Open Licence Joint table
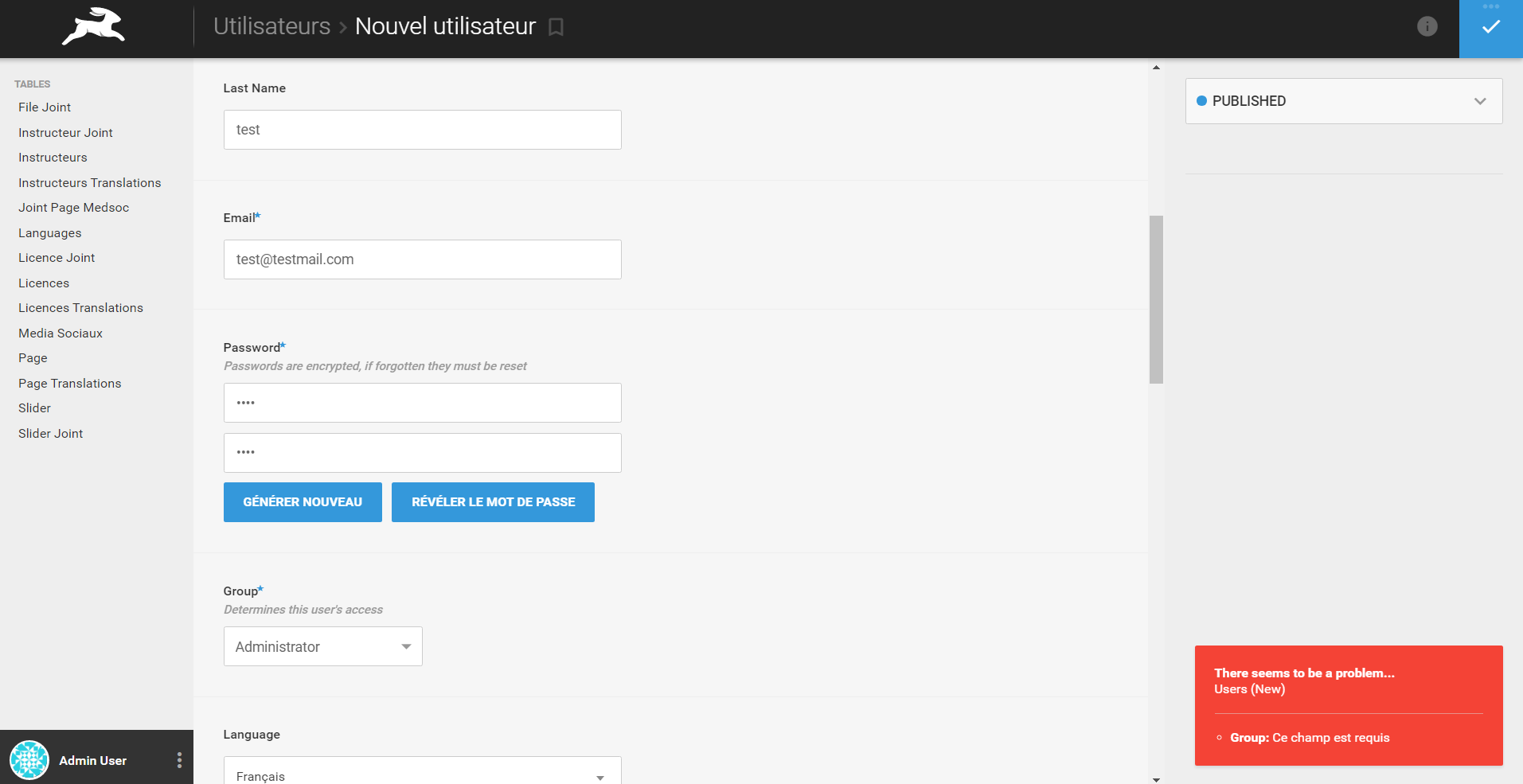This screenshot has height=784, width=1523. point(57,258)
